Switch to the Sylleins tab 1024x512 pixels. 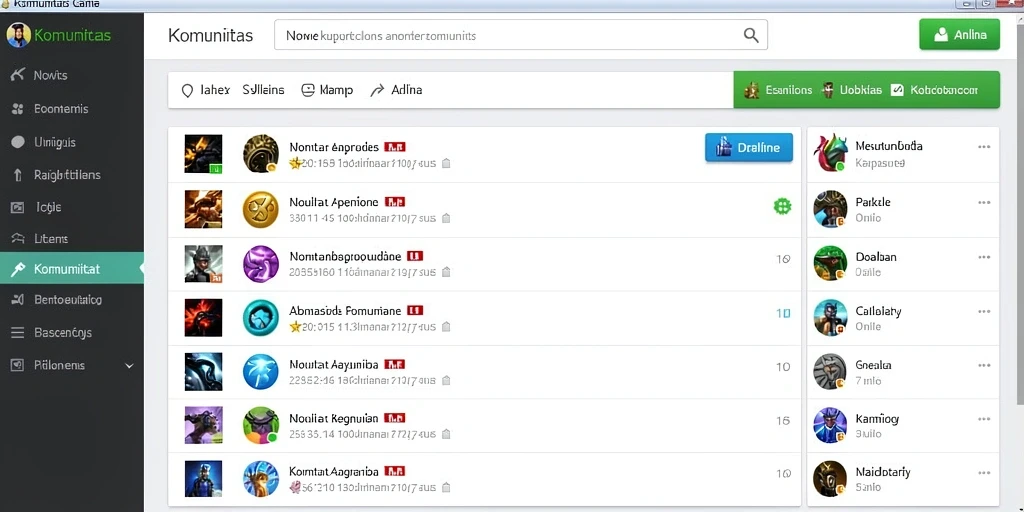(263, 90)
